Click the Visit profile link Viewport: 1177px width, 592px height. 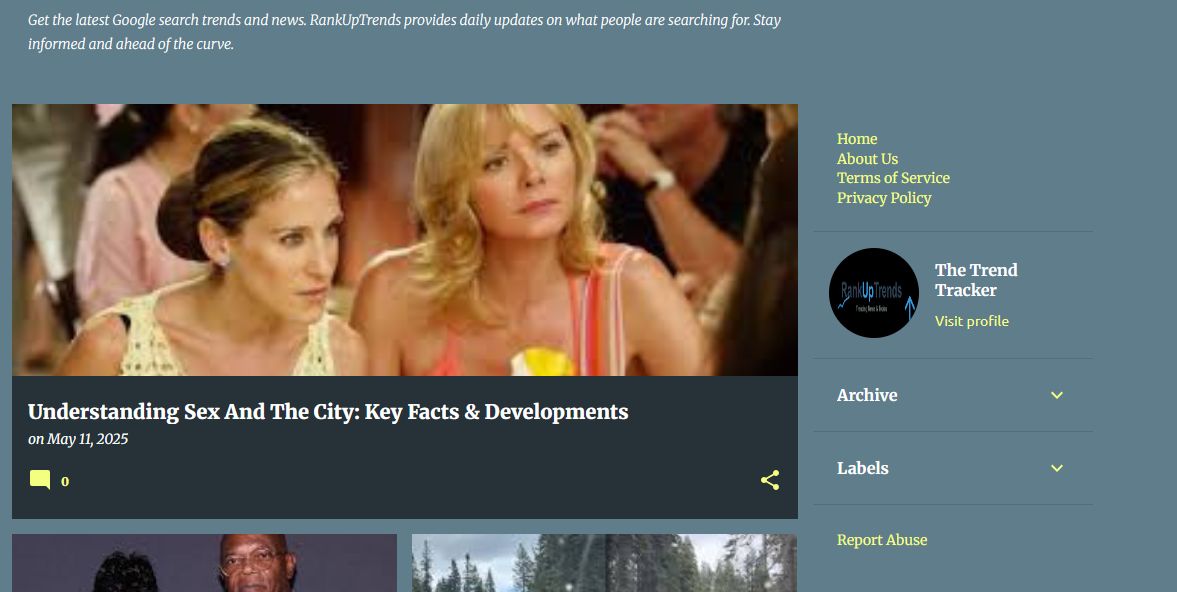[x=971, y=321]
